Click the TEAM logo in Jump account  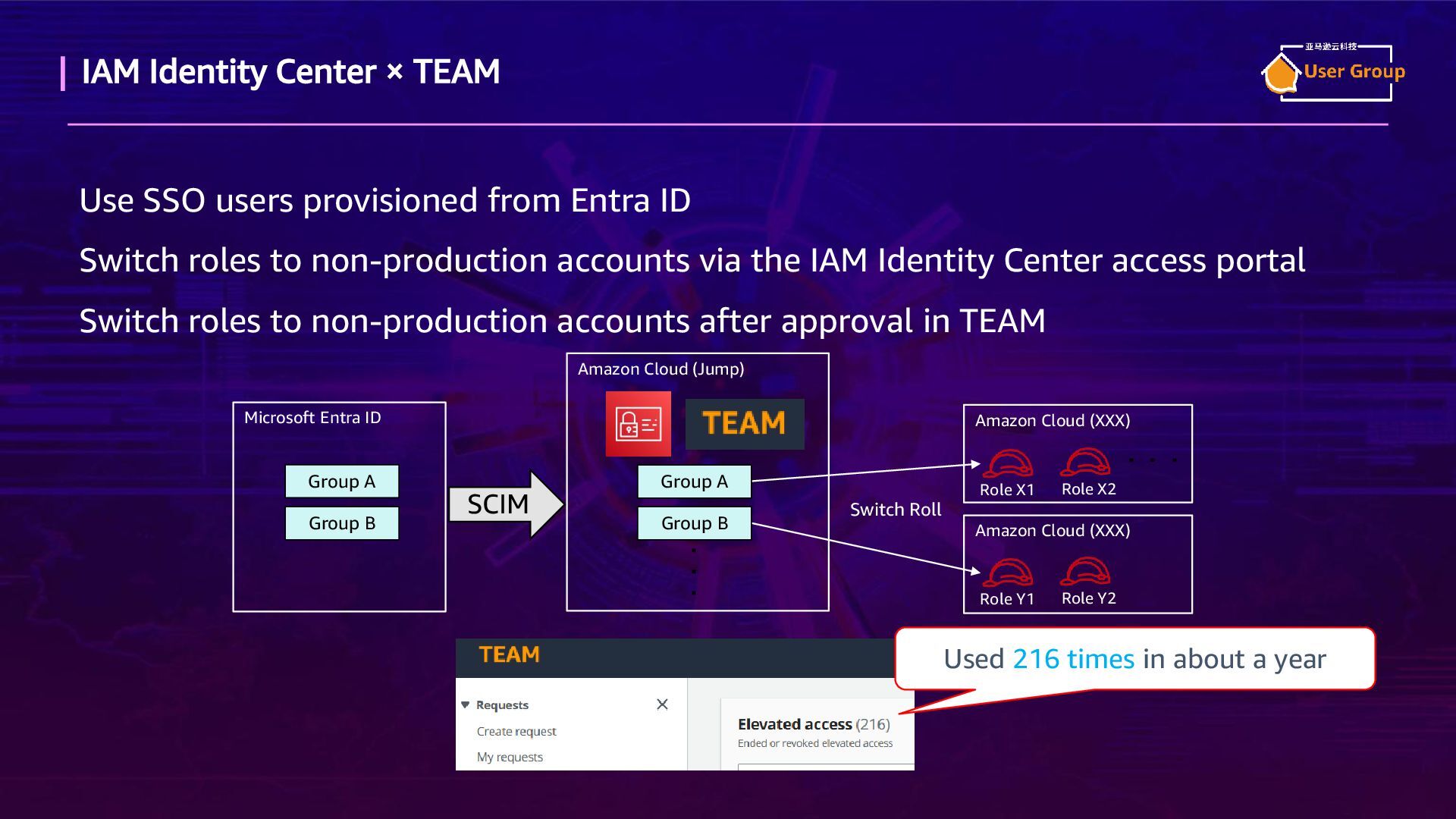tap(744, 424)
